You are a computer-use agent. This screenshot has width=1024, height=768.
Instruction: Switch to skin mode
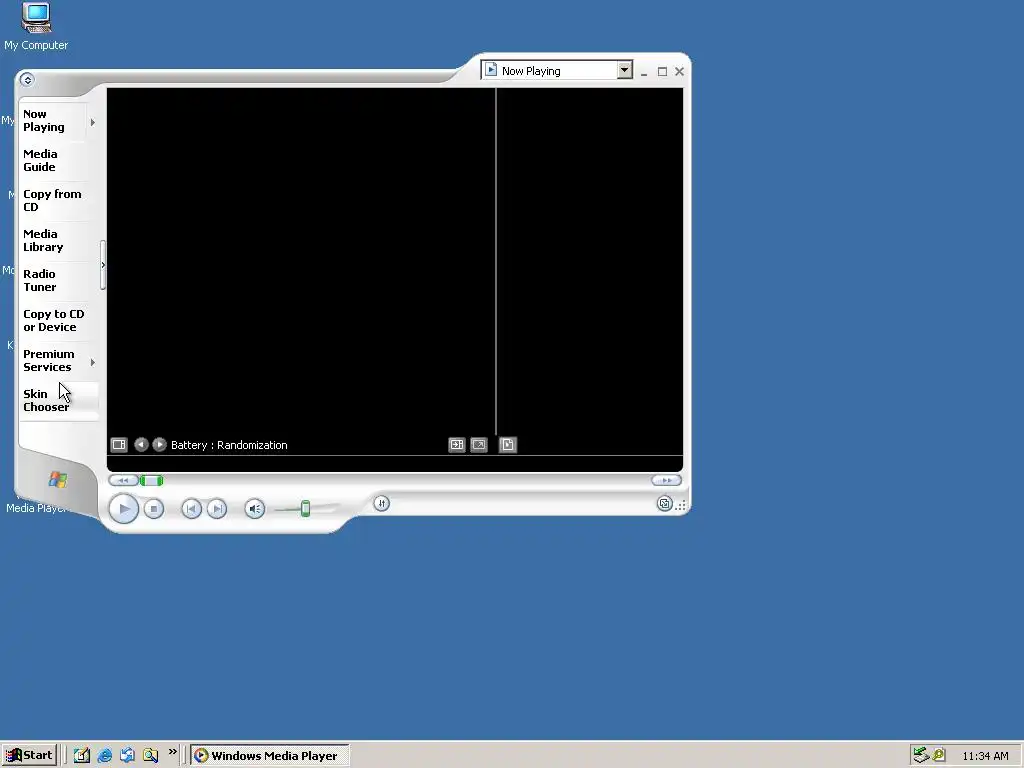point(664,504)
